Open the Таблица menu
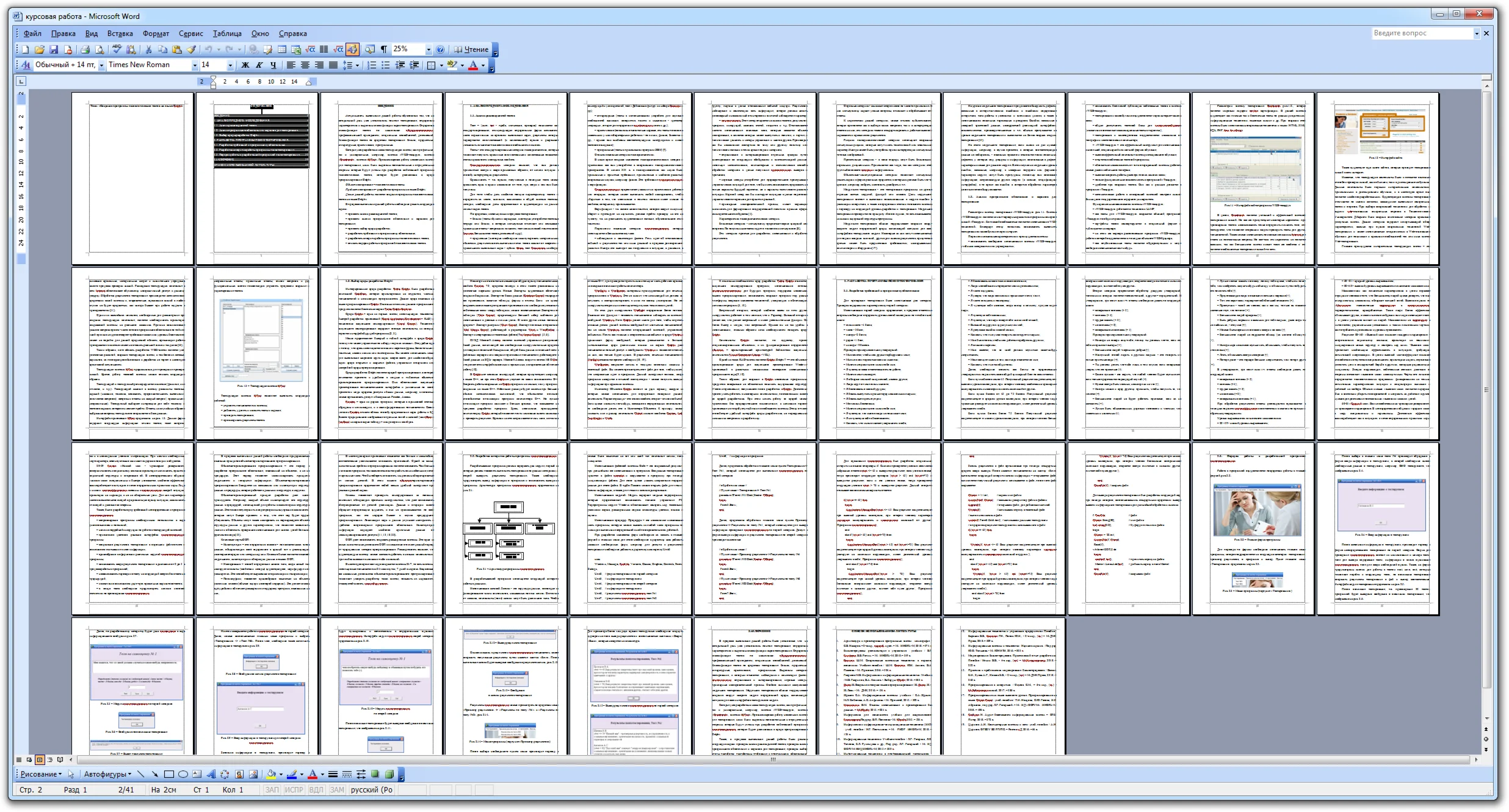Screen dimensions: 1509x812 [227, 34]
